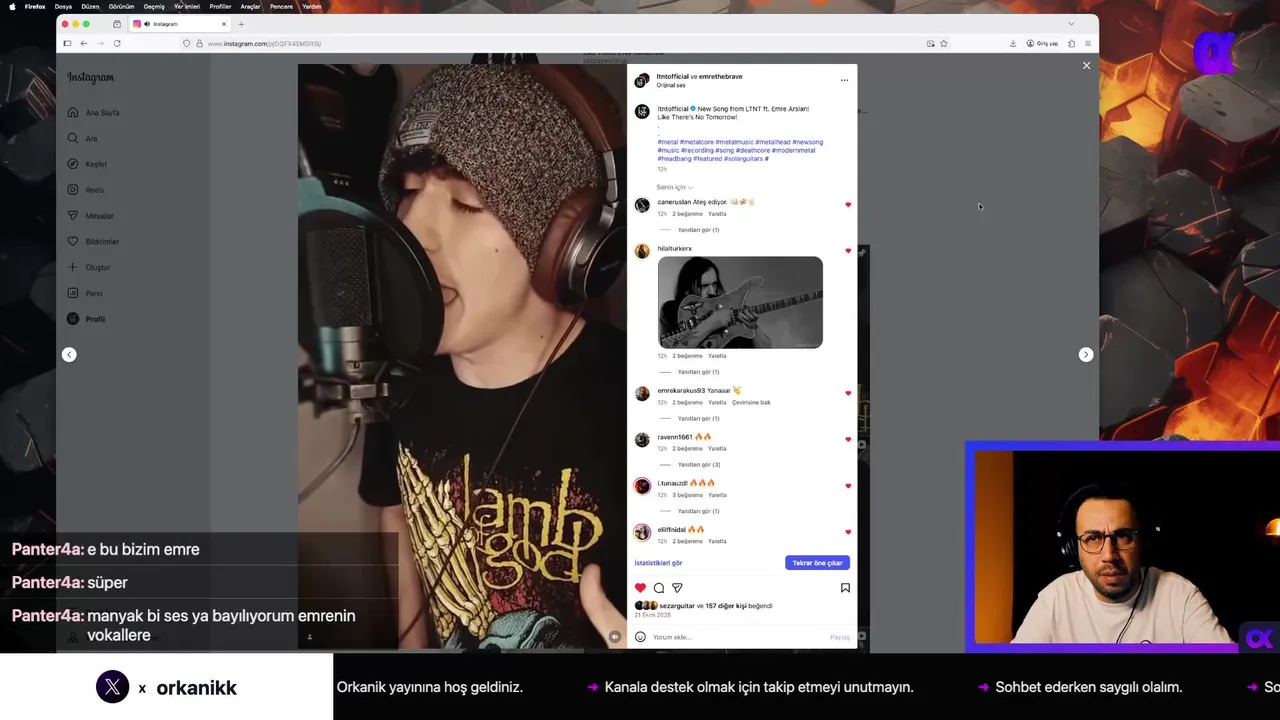The image size is (1280, 720).
Task: Toggle like on canerusian comment
Action: 848,205
